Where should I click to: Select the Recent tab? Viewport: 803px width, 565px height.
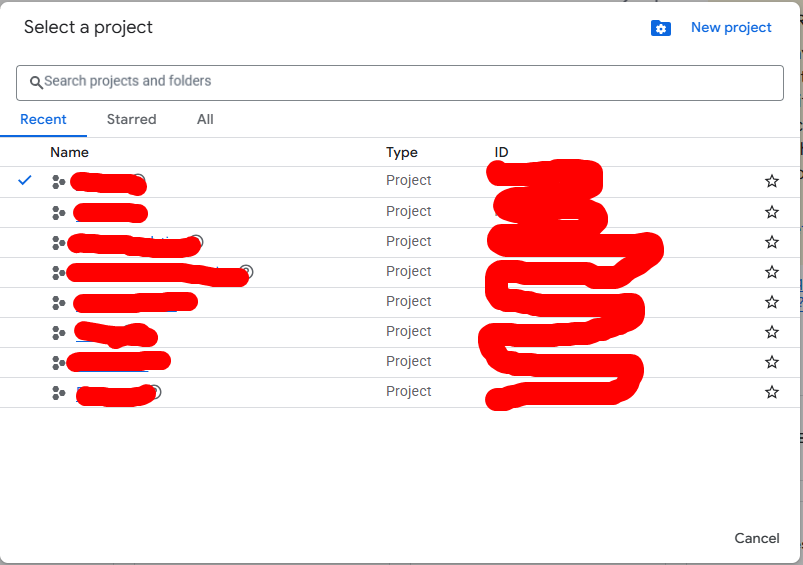(43, 119)
